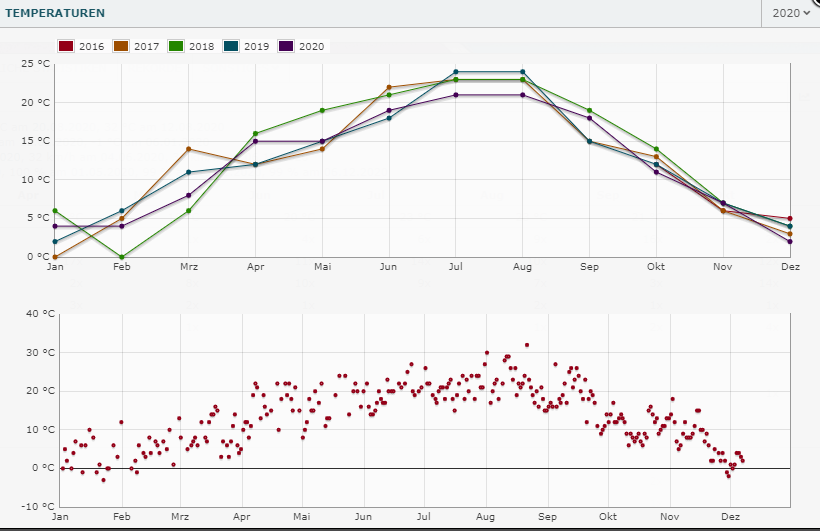Click 2017 January point at 0 °C
The width and height of the screenshot is (820, 531).
click(x=55, y=257)
